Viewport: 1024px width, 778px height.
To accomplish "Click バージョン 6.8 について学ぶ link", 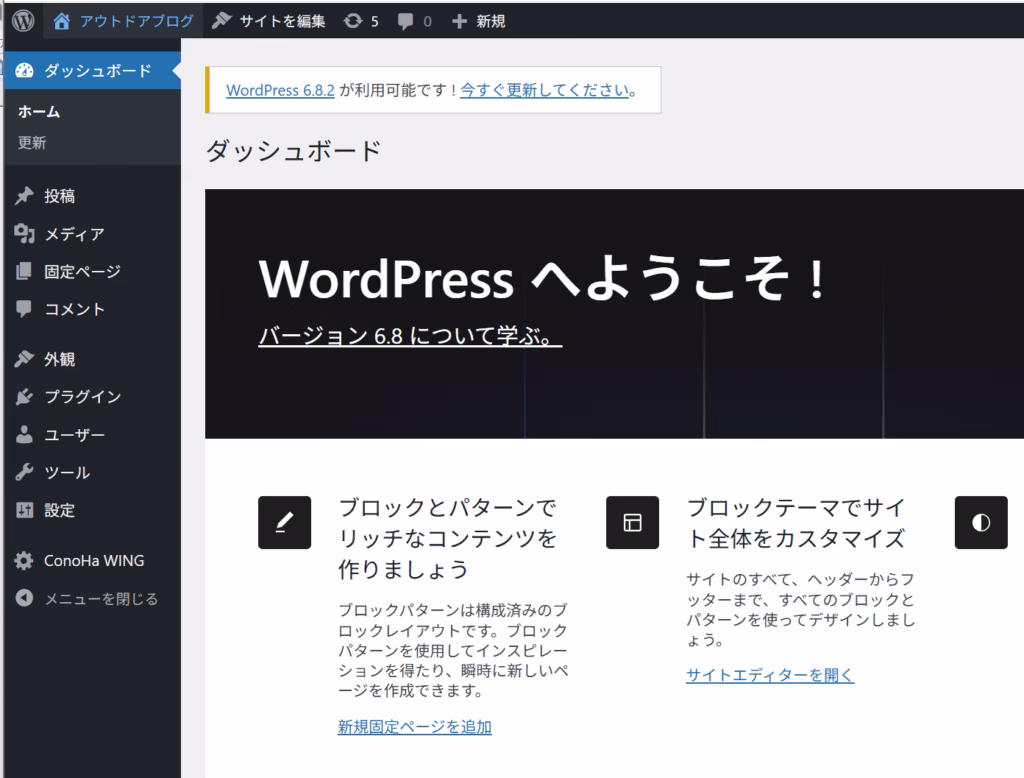I will (409, 336).
